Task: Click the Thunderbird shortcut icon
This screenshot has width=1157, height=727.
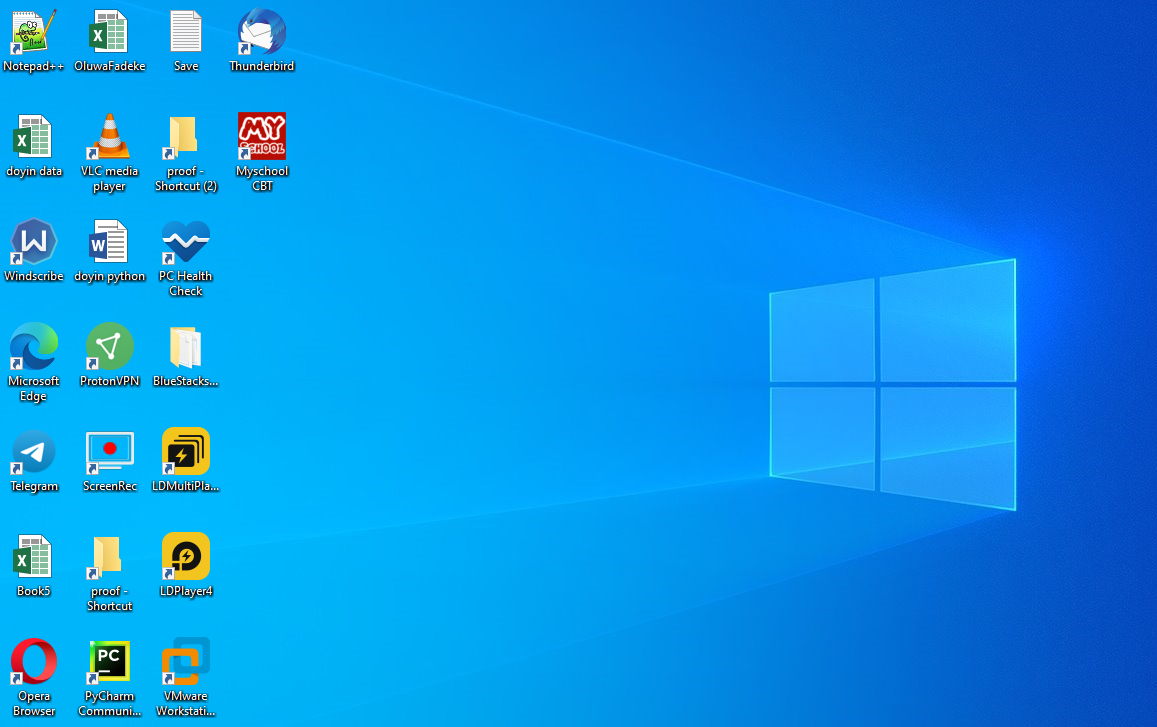Action: click(x=262, y=33)
